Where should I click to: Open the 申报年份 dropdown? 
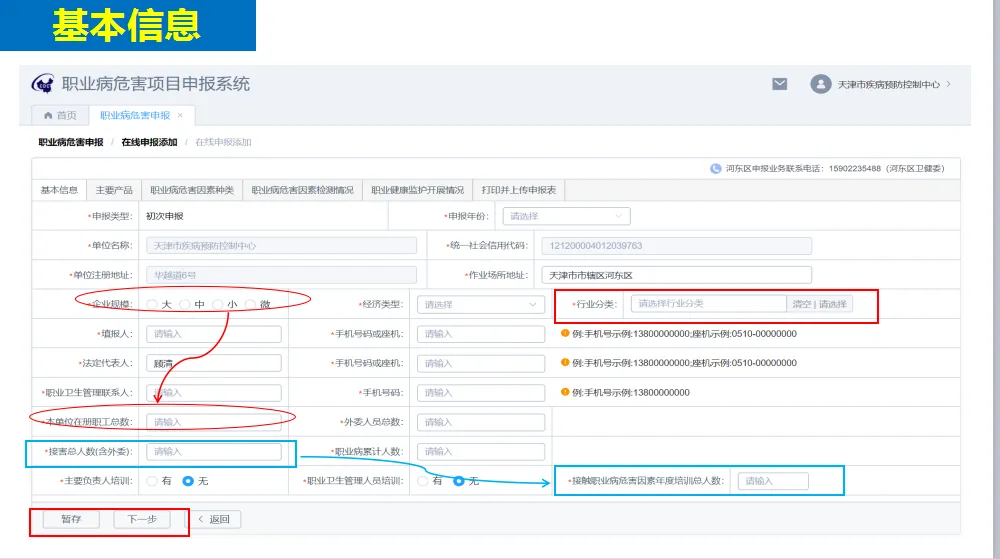pyautogui.click(x=566, y=216)
